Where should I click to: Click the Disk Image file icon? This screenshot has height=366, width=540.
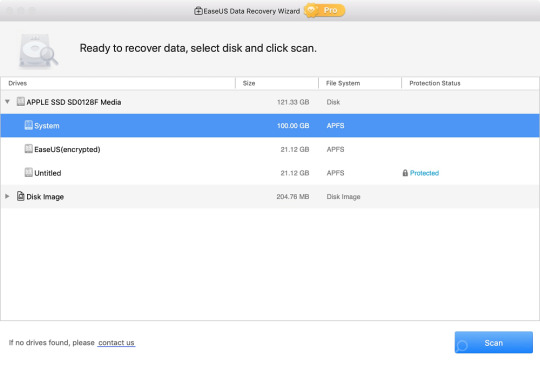click(21, 196)
